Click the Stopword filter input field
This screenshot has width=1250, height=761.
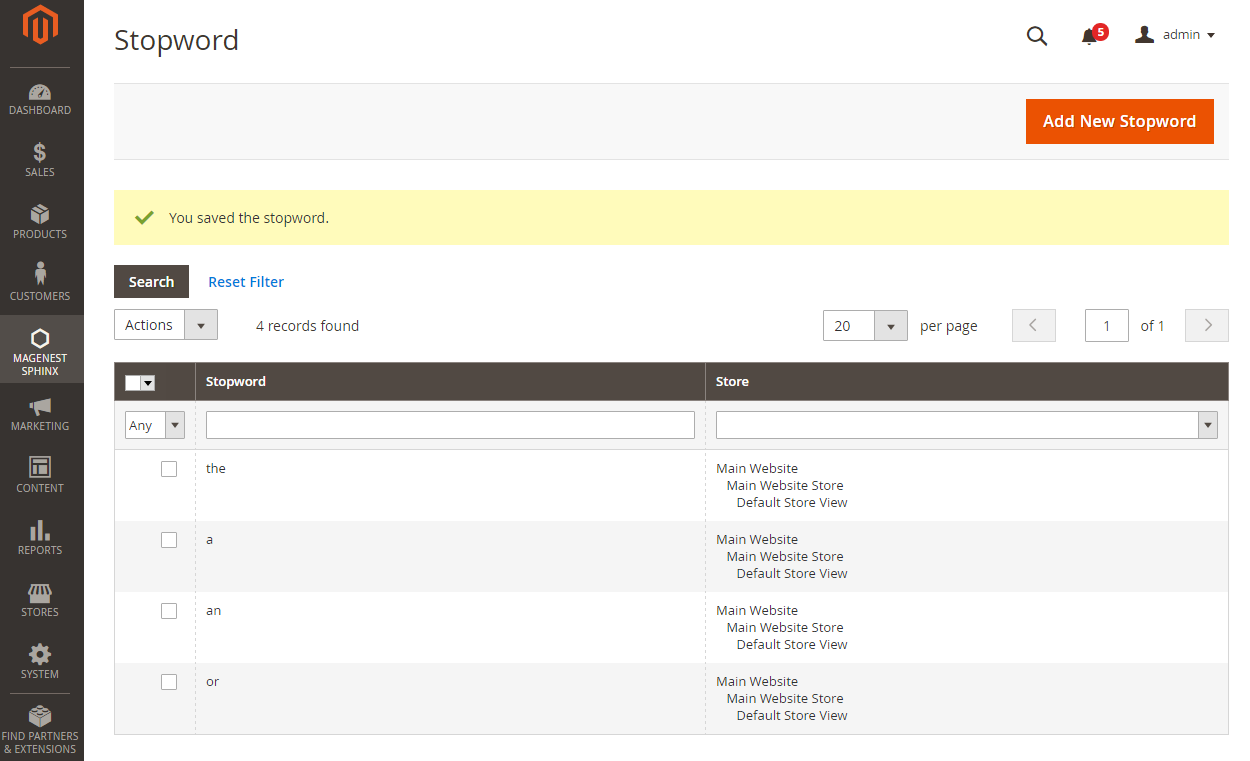point(449,424)
